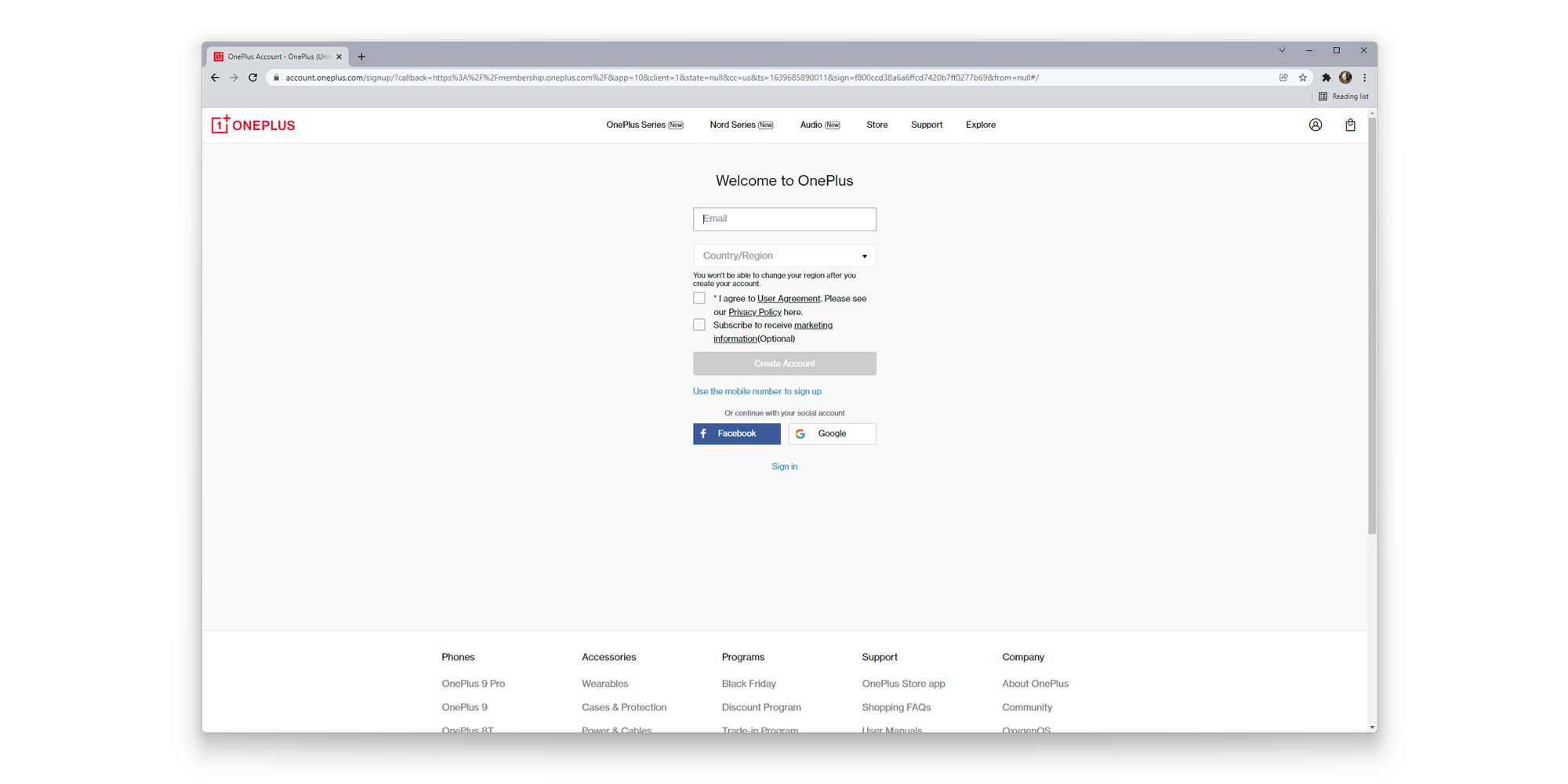Screen dimensions: 1568x784
Task: Open the user account profile icon
Action: pos(1315,125)
